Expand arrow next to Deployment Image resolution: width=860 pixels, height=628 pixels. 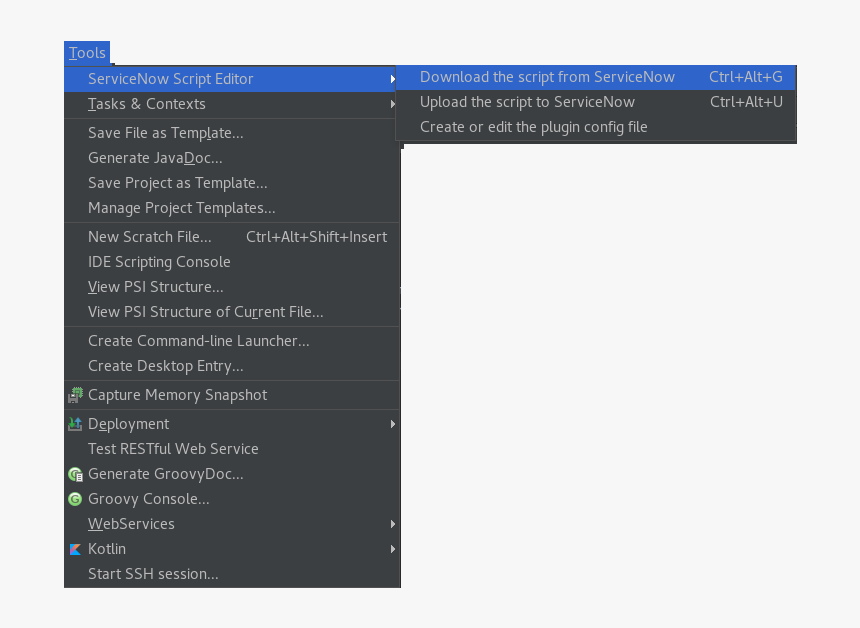click(x=393, y=424)
